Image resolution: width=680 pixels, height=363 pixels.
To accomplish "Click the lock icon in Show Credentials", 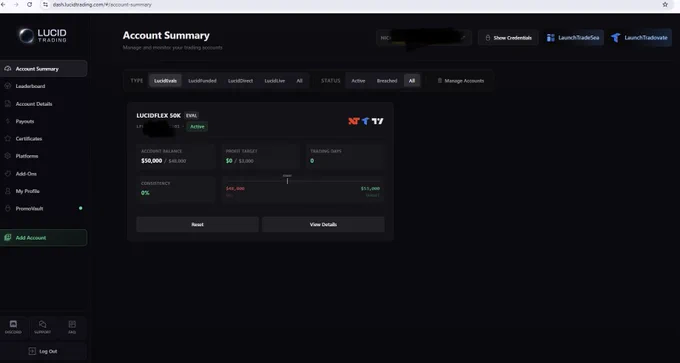I will [x=487, y=38].
